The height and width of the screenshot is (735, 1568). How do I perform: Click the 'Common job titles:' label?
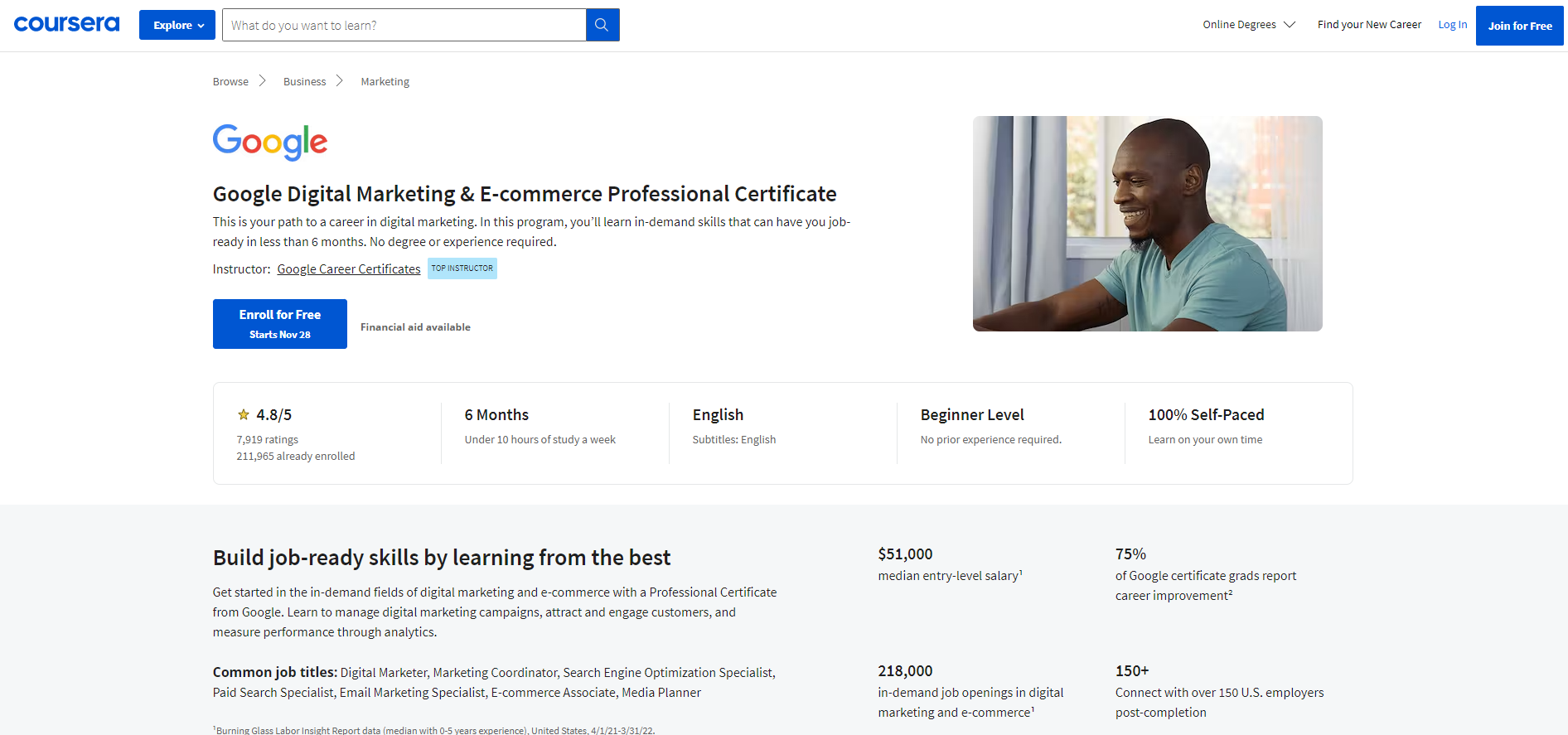coord(275,672)
